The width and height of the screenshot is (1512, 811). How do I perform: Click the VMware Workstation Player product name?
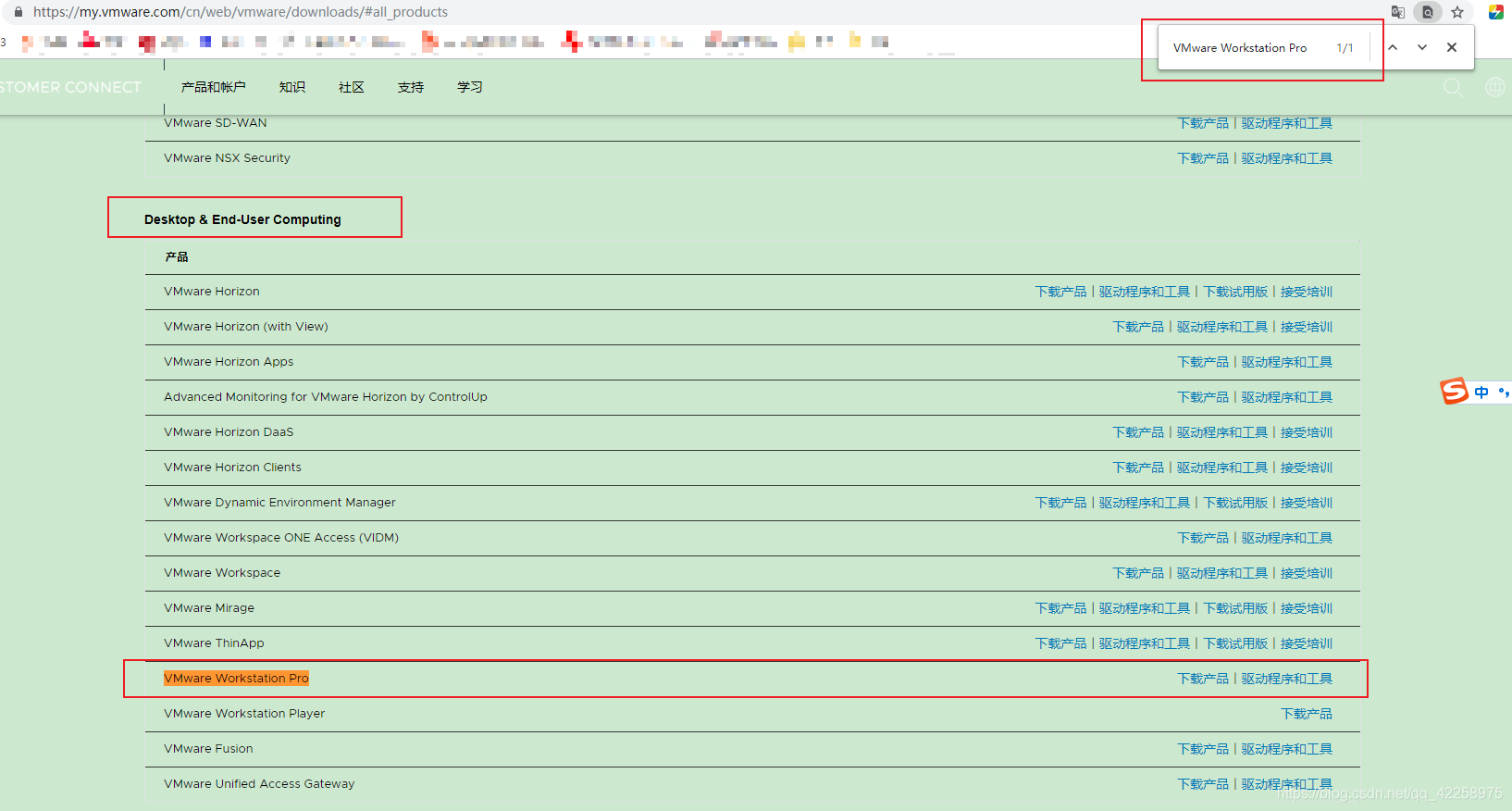click(x=244, y=714)
